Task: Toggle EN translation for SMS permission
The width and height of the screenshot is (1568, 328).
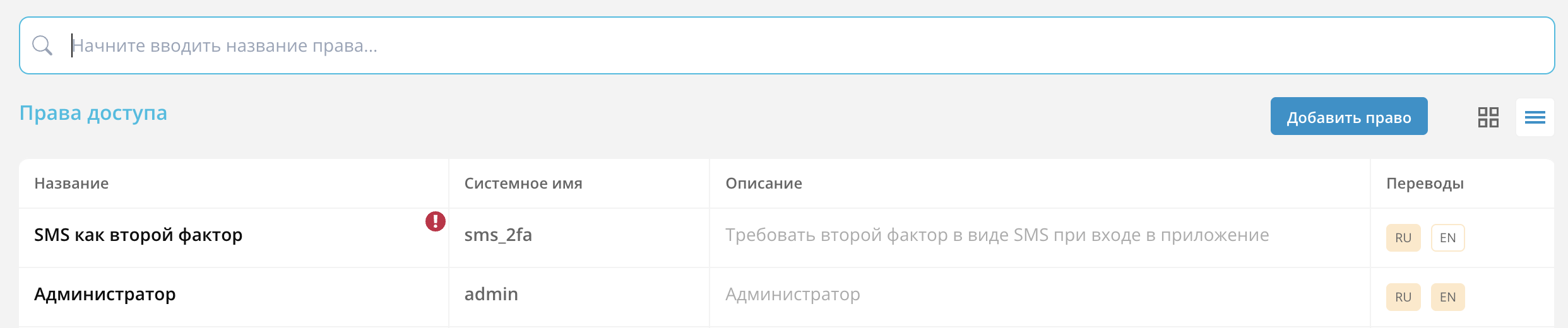Action: (x=1447, y=238)
